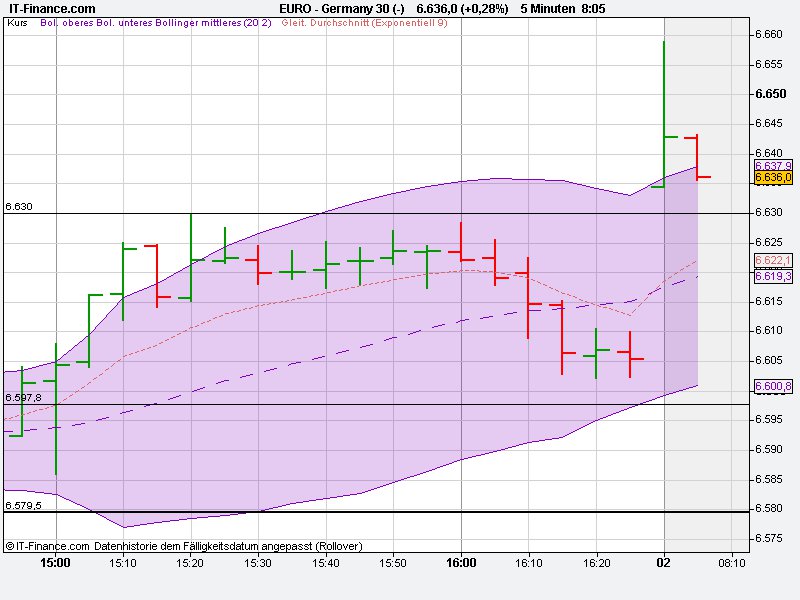The height and width of the screenshot is (600, 800).
Task: Open the Bol. unteres legend entry
Action: tap(123, 29)
